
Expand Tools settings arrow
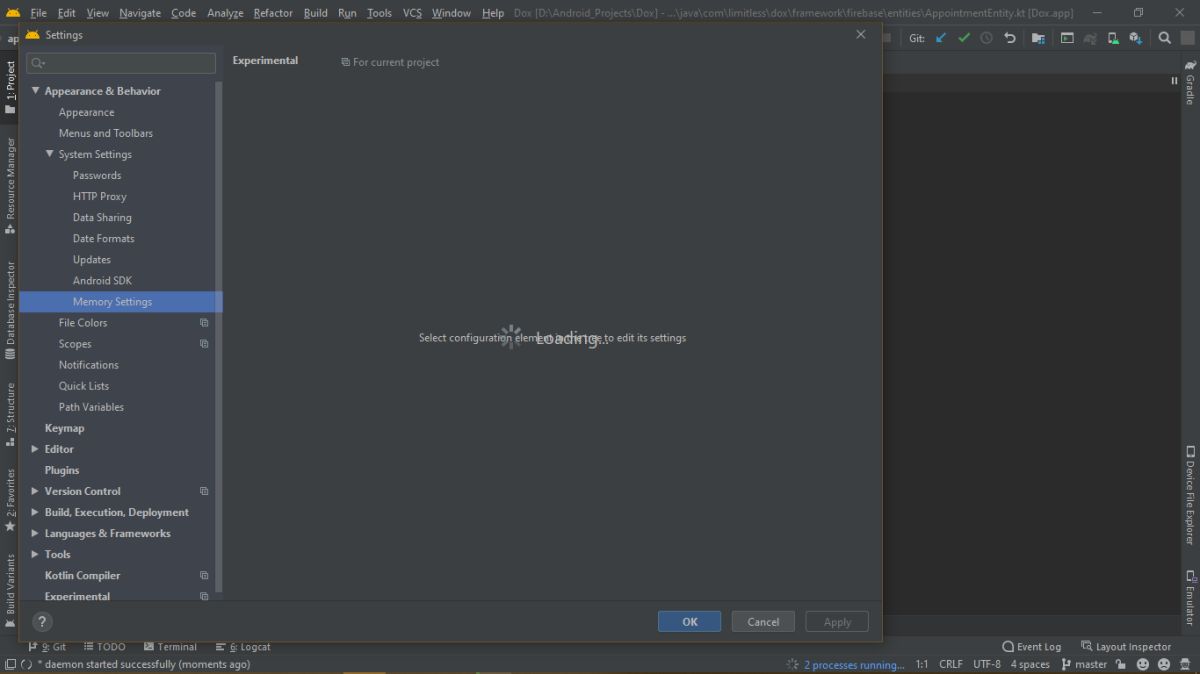point(35,554)
